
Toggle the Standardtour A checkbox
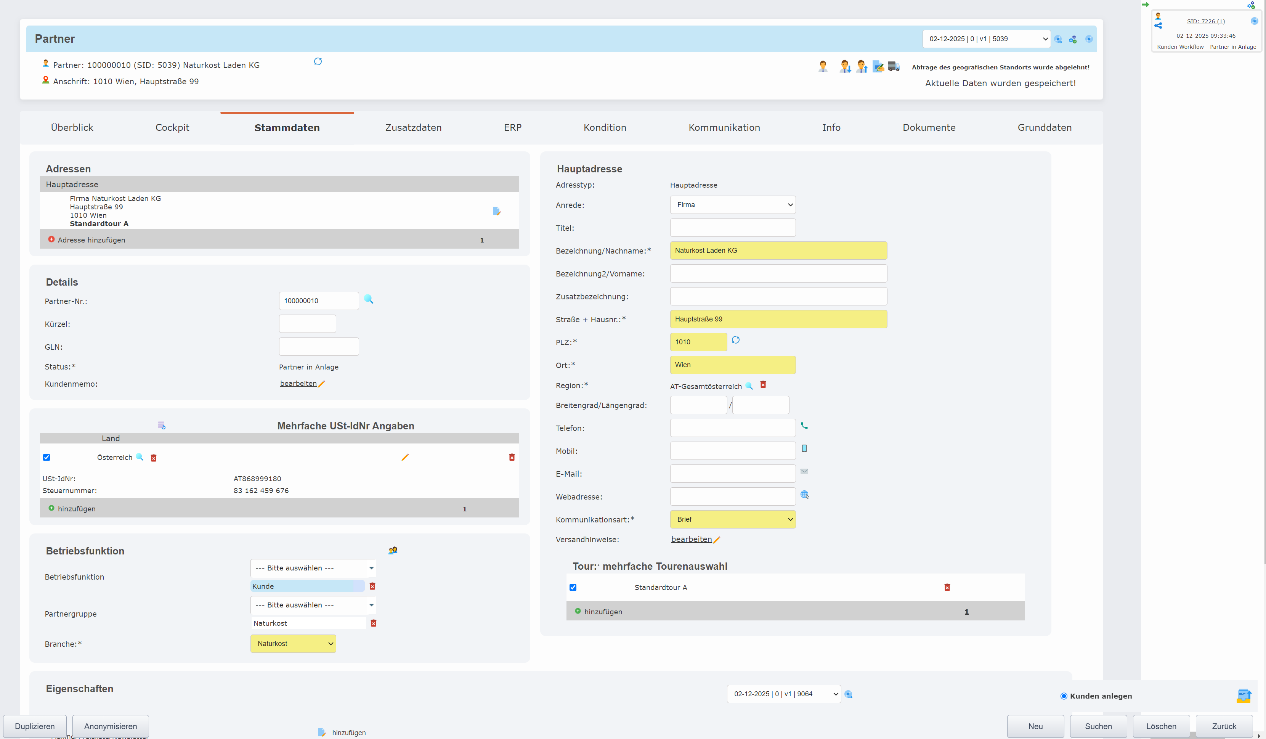point(573,588)
